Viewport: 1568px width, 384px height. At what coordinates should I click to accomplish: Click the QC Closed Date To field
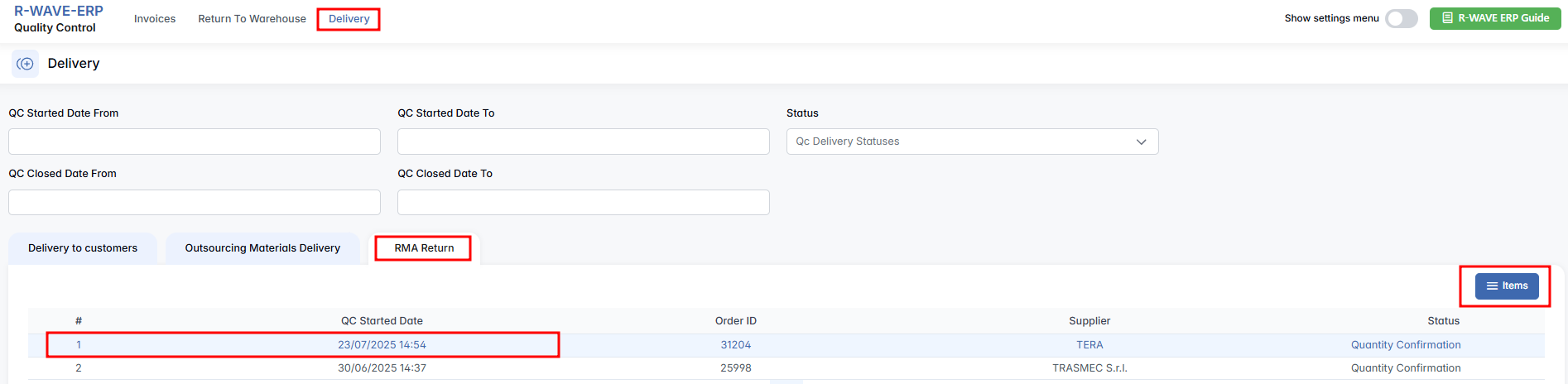click(583, 202)
